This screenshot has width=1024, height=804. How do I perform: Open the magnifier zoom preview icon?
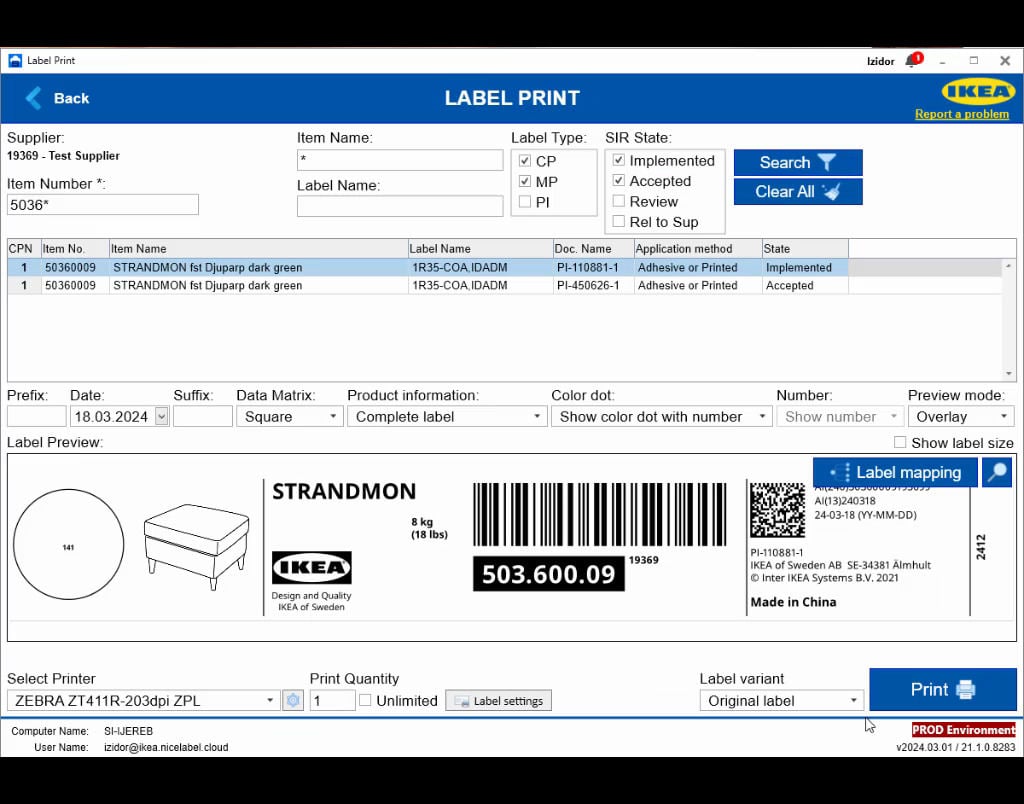[x=997, y=472]
